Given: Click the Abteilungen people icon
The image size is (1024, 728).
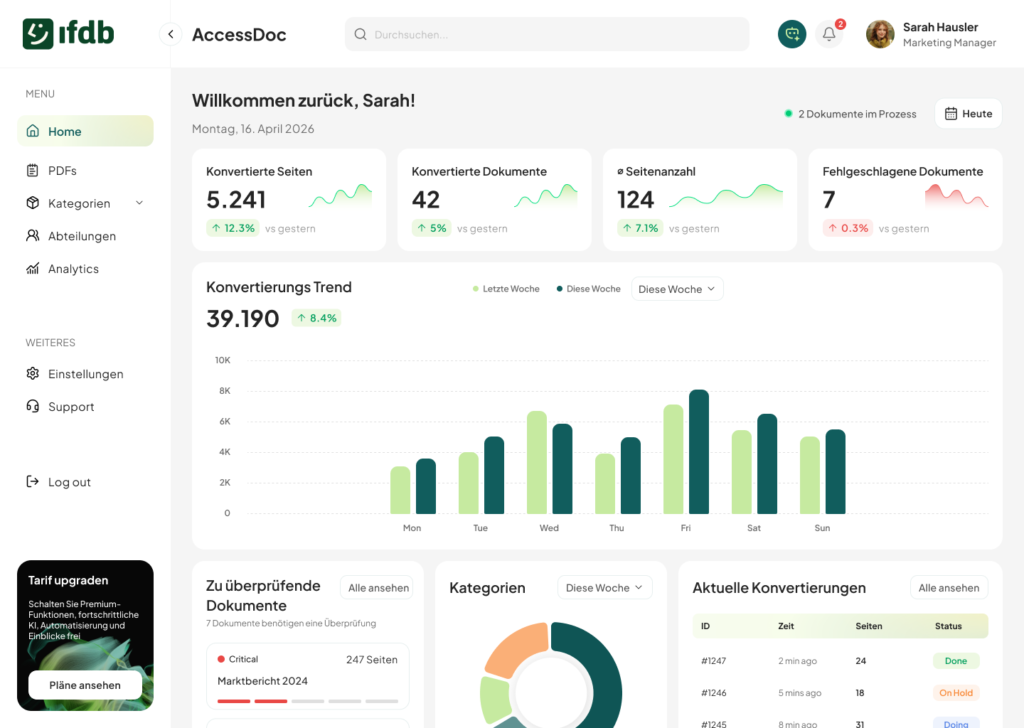Looking at the screenshot, I should pos(33,236).
